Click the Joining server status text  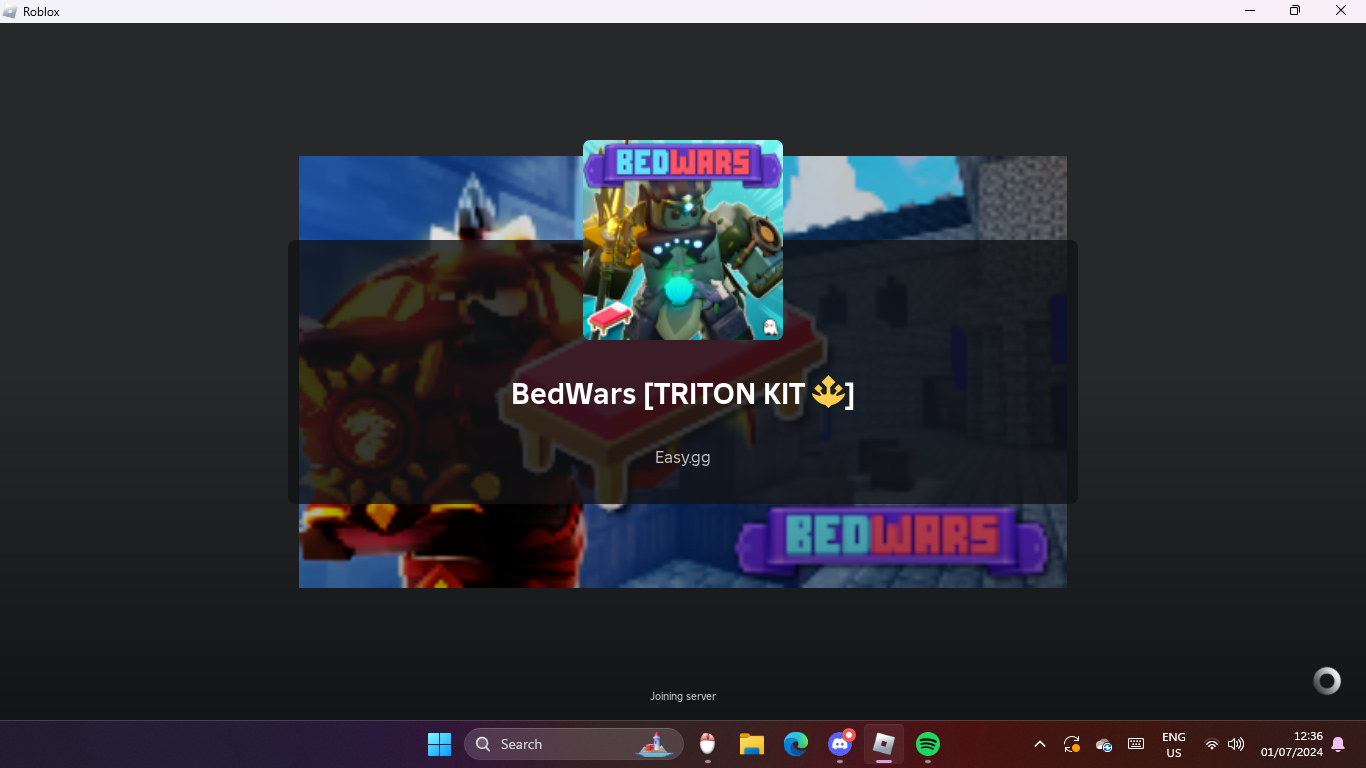(683, 696)
